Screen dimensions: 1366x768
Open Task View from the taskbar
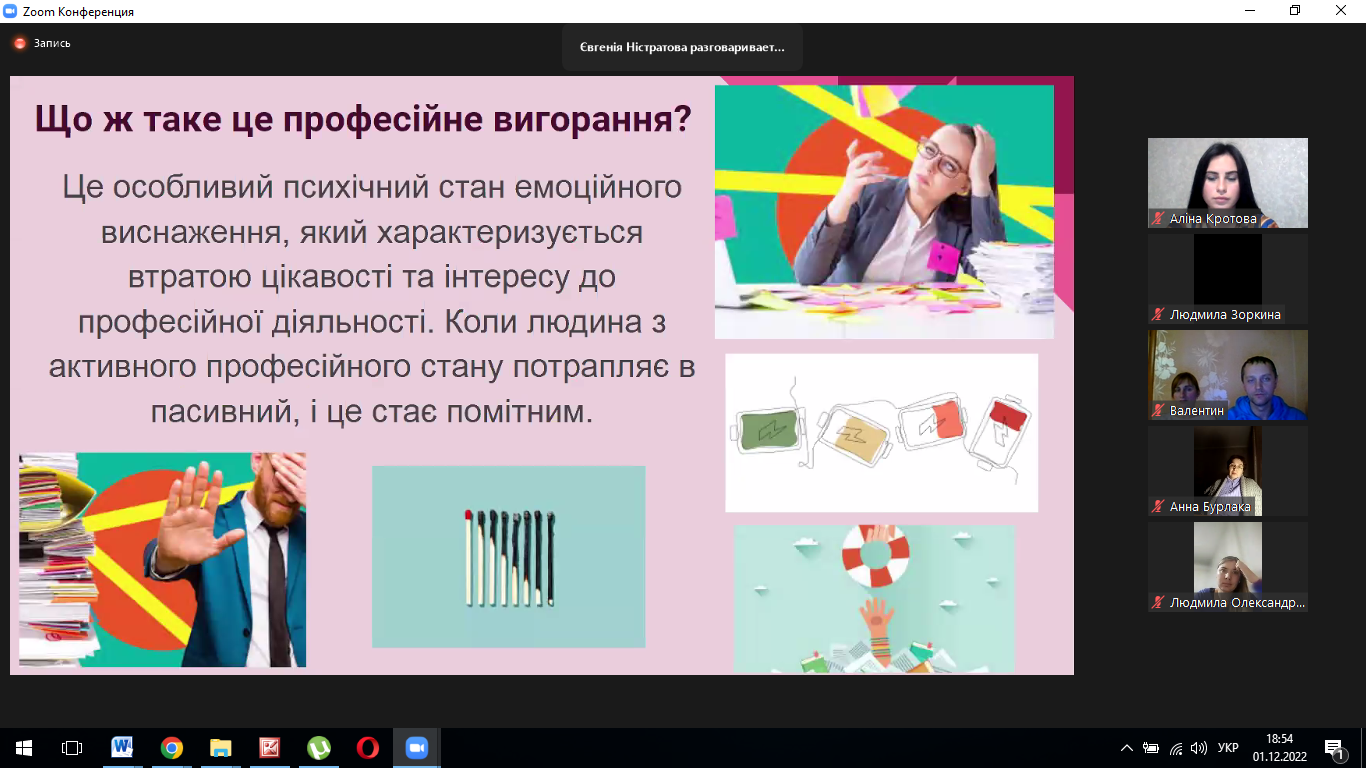pyautogui.click(x=72, y=747)
